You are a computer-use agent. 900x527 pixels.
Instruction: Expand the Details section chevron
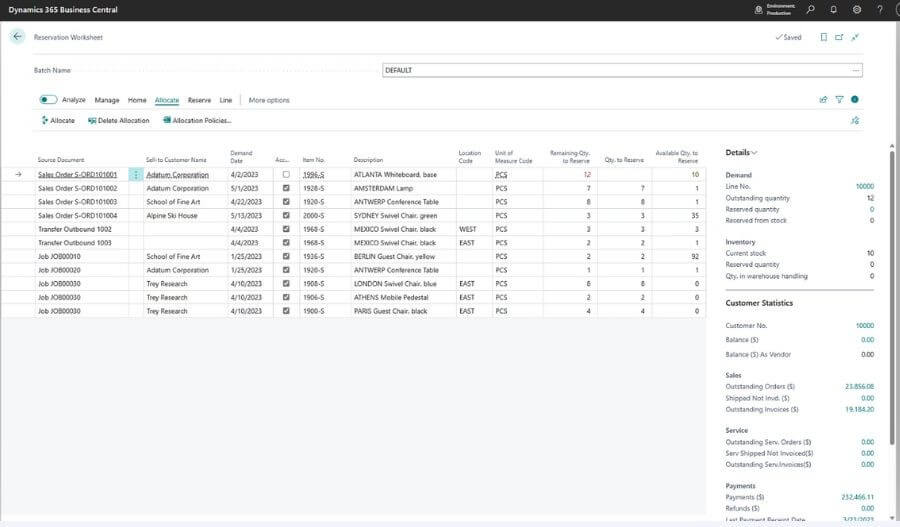pyautogui.click(x=754, y=153)
